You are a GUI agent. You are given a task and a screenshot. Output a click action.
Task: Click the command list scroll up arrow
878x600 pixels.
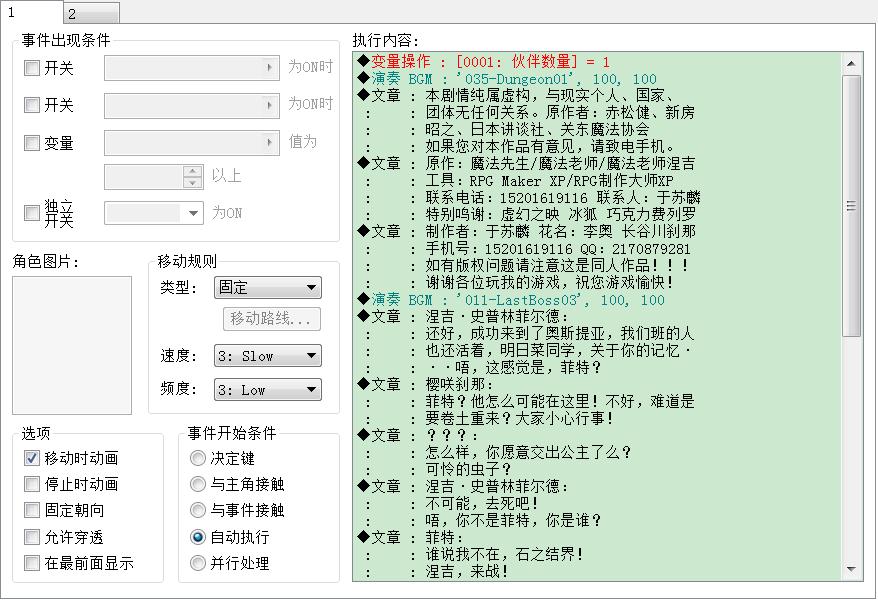click(851, 63)
